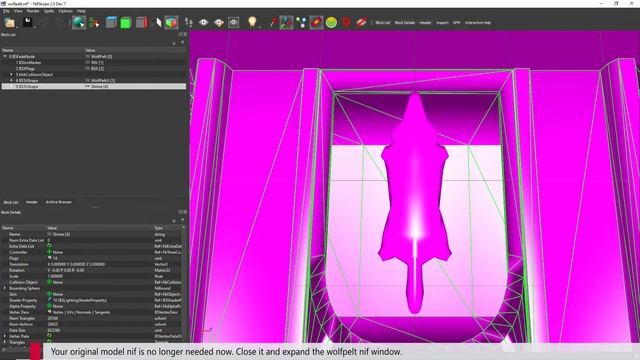This screenshot has width=640, height=360.
Task: Toggle Block Details in the toolbar
Action: point(404,23)
